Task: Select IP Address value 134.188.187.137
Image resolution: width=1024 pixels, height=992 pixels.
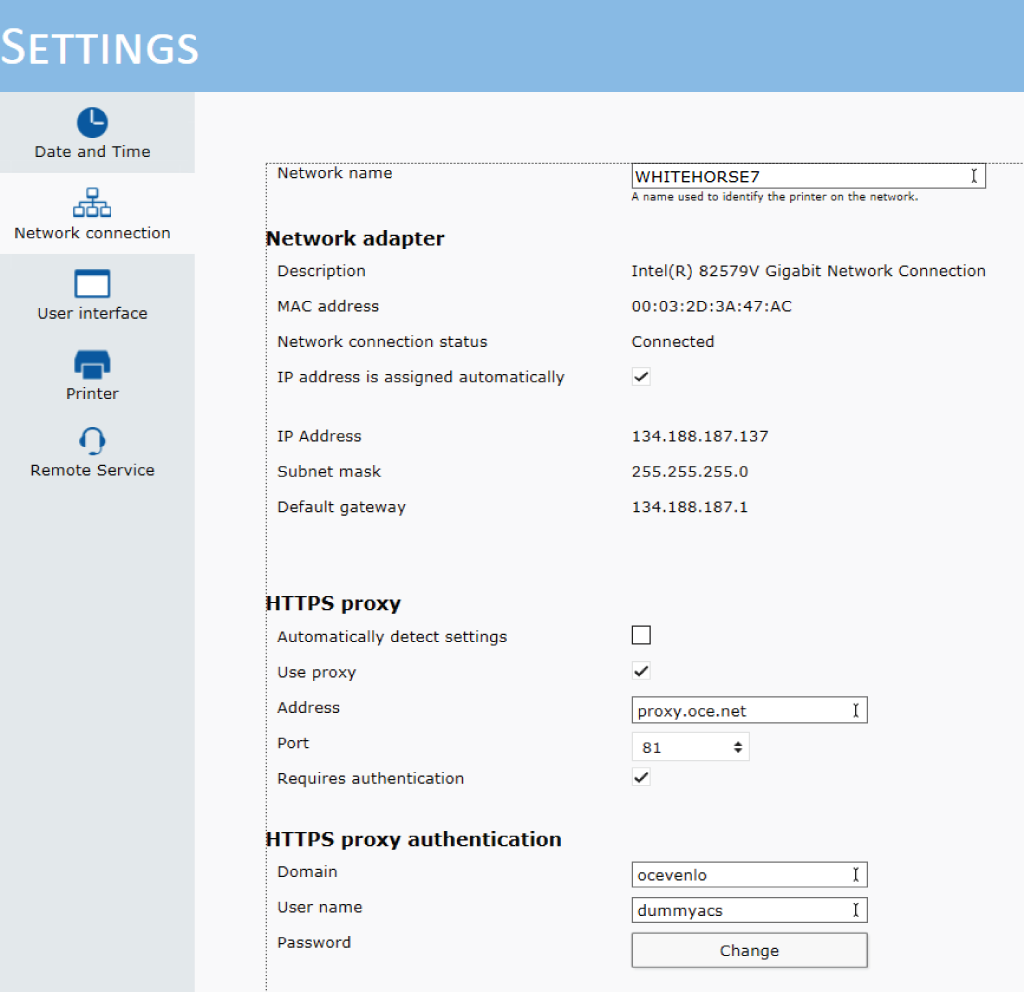Action: [x=699, y=436]
